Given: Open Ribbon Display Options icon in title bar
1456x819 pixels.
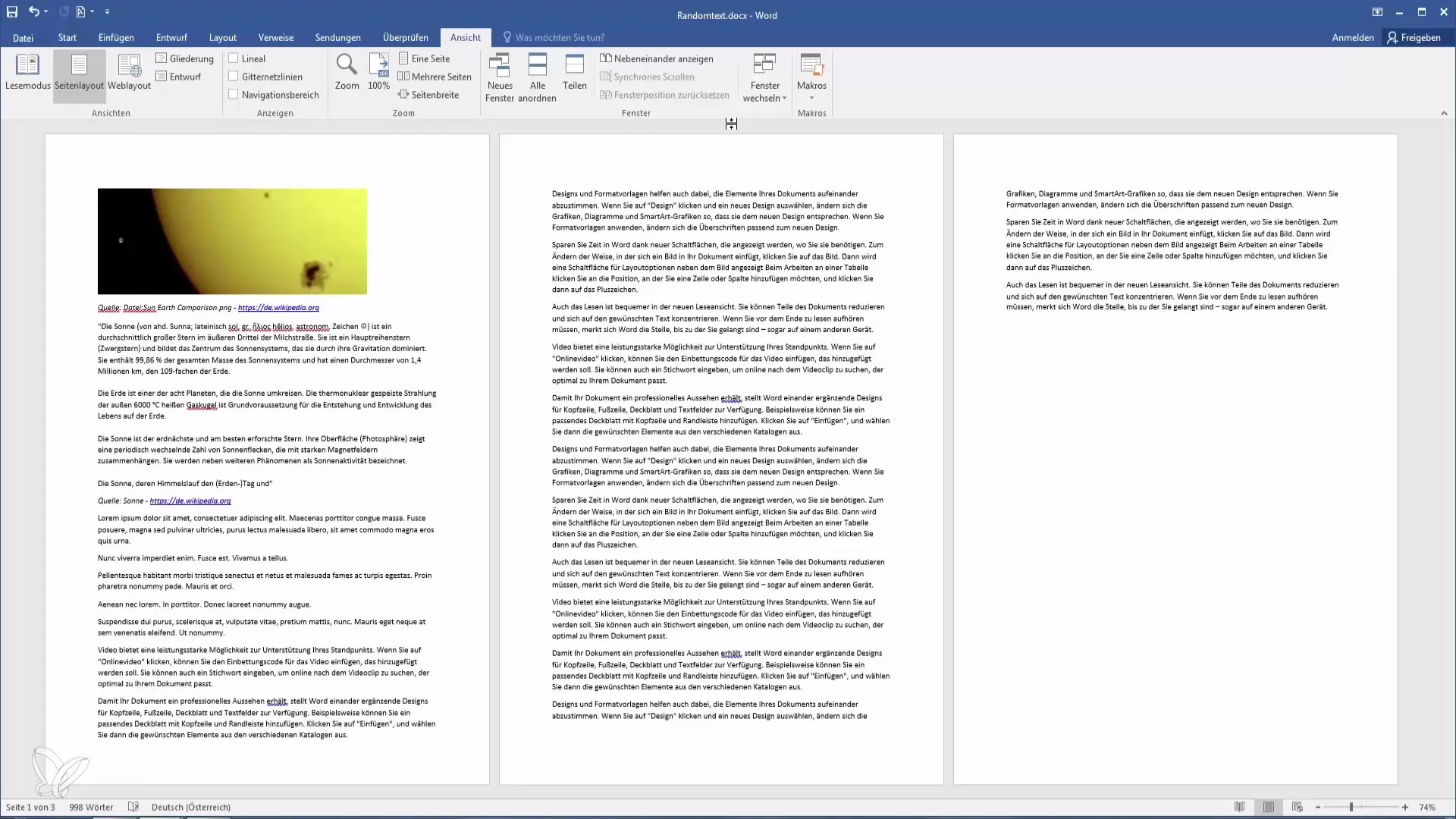Looking at the screenshot, I should click(x=1377, y=12).
